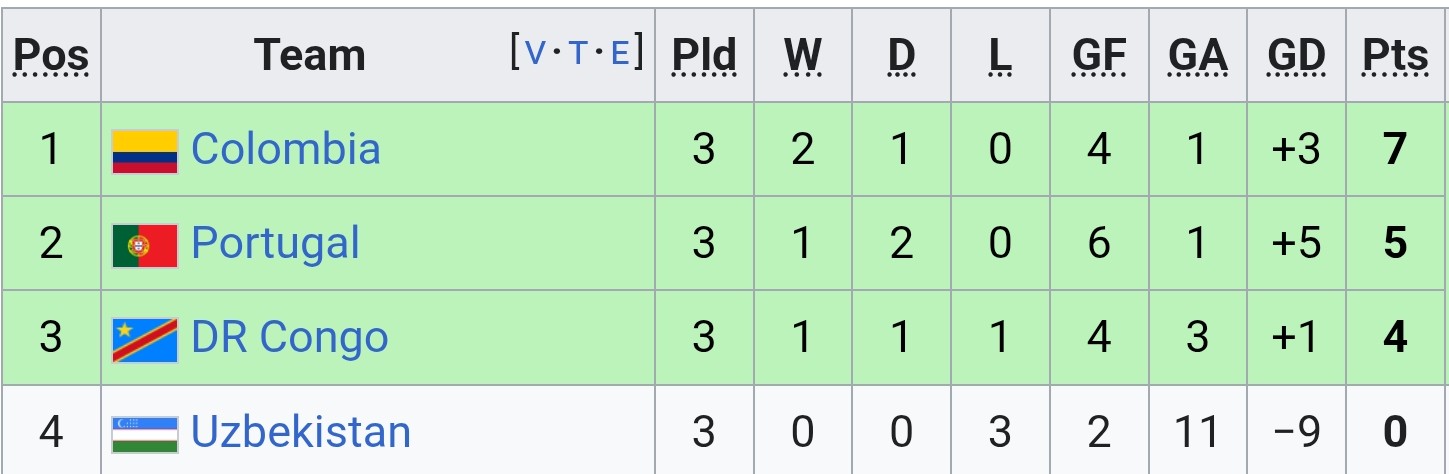Click the Pts column header

(x=1396, y=56)
